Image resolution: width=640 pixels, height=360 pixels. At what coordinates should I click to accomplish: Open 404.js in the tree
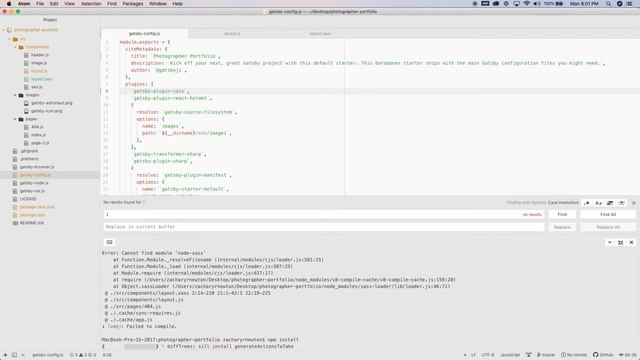point(37,127)
